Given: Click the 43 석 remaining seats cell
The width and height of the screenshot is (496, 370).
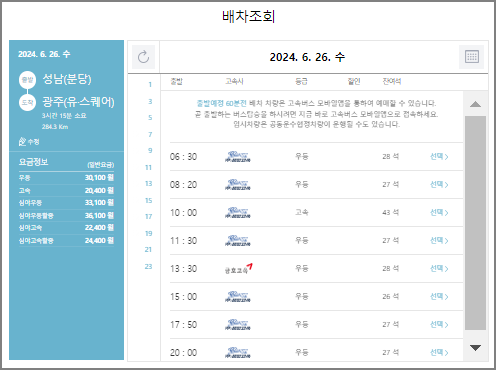Looking at the screenshot, I should point(390,212).
